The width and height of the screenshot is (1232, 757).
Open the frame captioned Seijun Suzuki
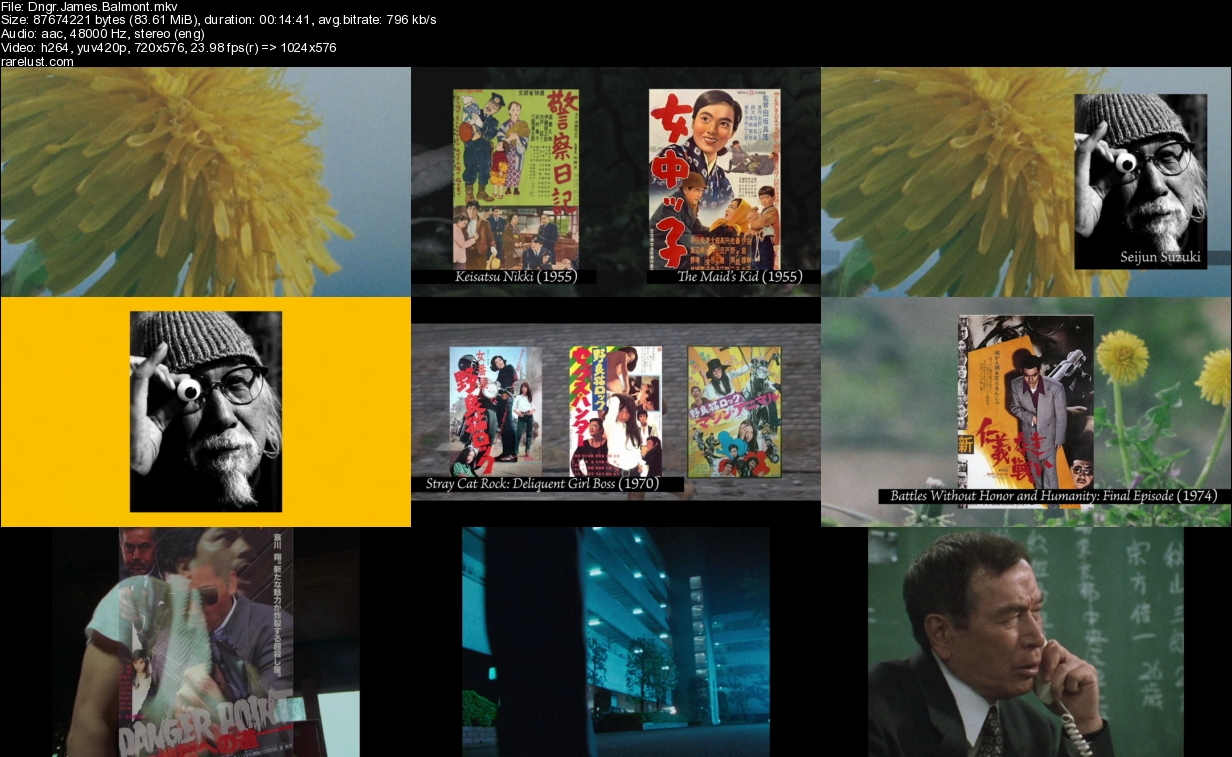(1026, 182)
